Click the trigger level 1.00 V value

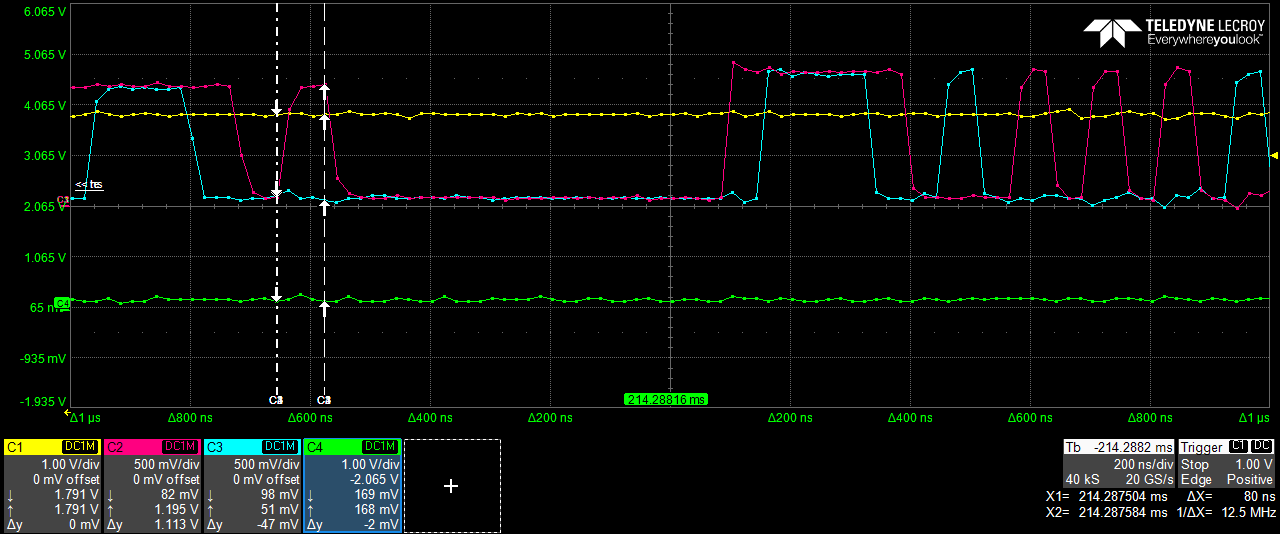point(1253,465)
